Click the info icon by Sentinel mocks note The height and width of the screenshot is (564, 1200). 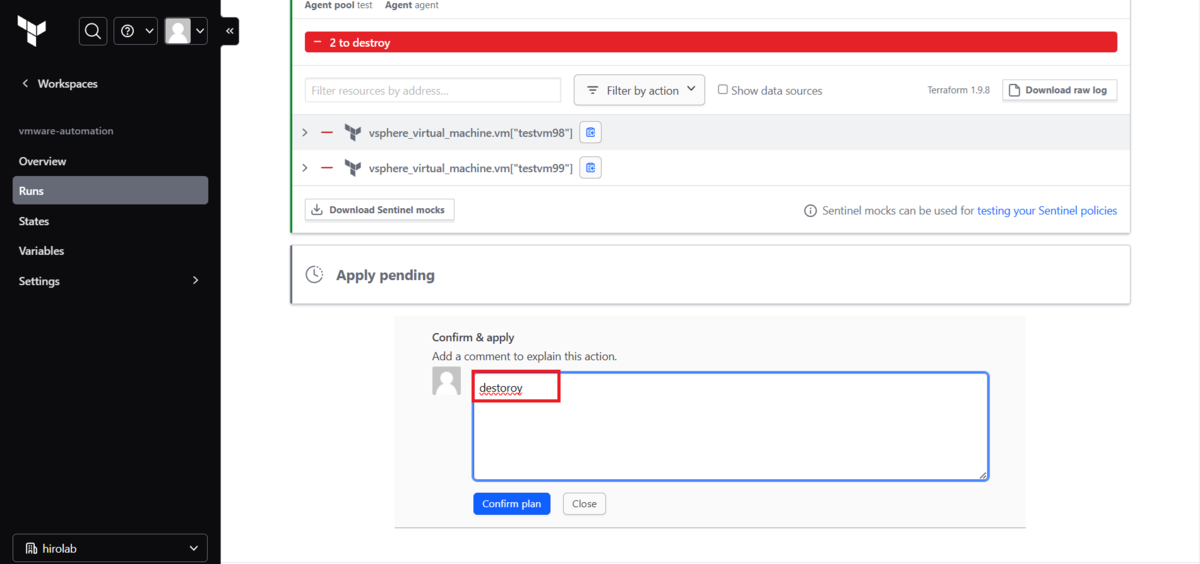pyautogui.click(x=811, y=211)
